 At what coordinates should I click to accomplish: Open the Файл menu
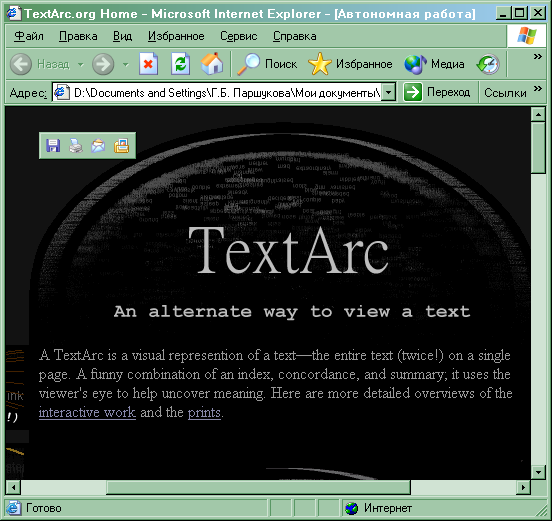pos(29,36)
